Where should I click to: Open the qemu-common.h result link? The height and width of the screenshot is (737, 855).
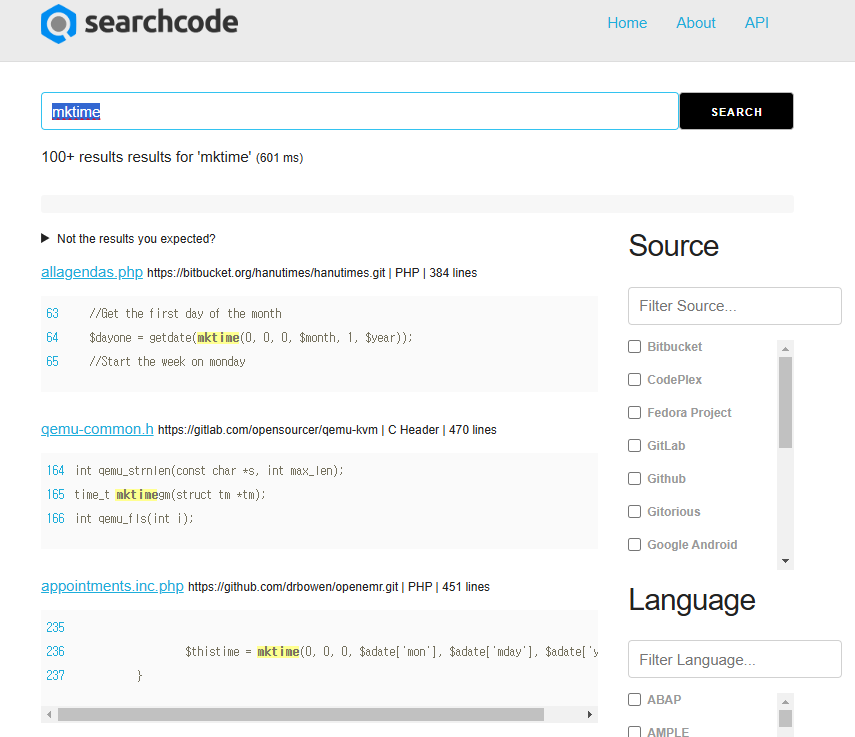97,429
